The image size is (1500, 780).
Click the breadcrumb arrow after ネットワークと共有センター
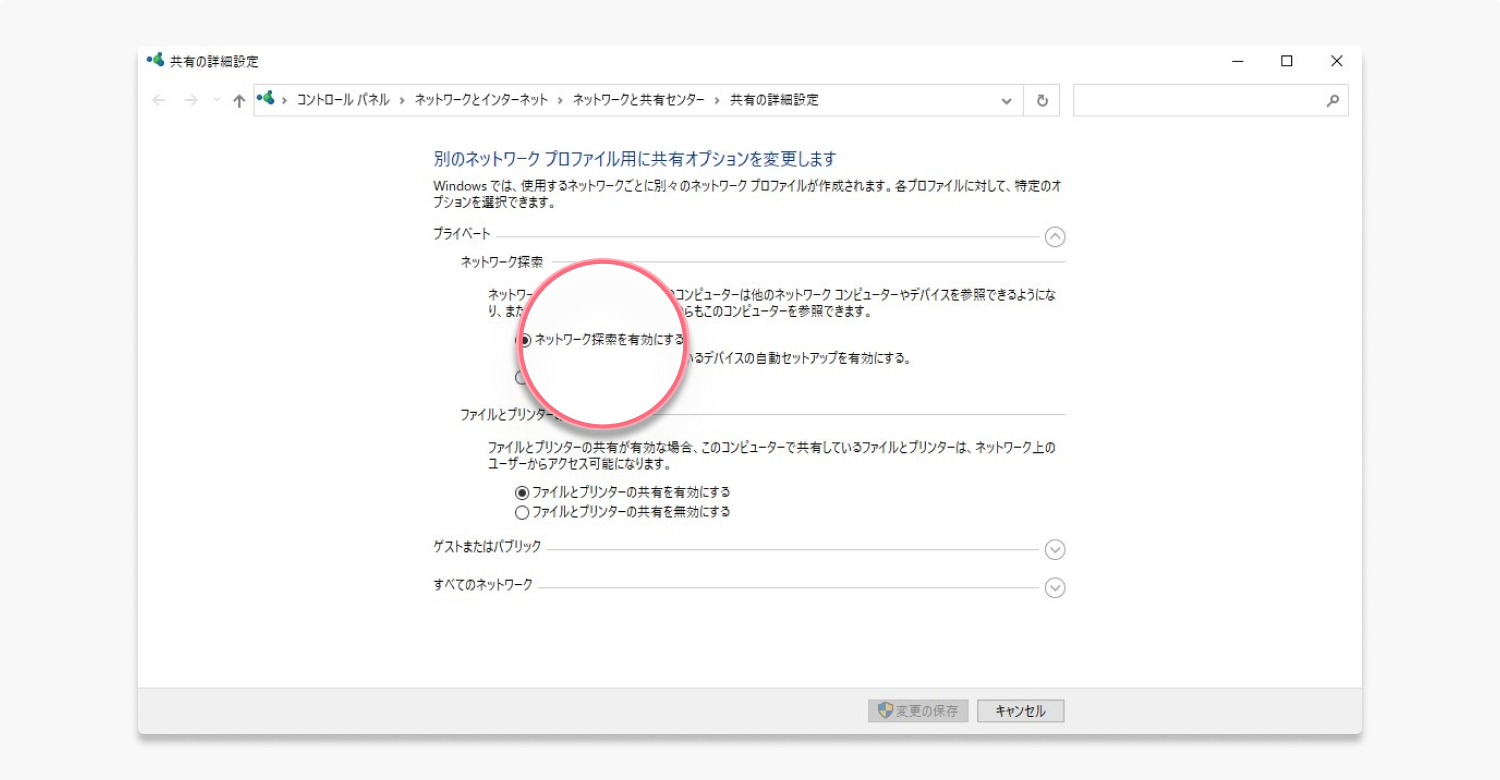tap(718, 101)
